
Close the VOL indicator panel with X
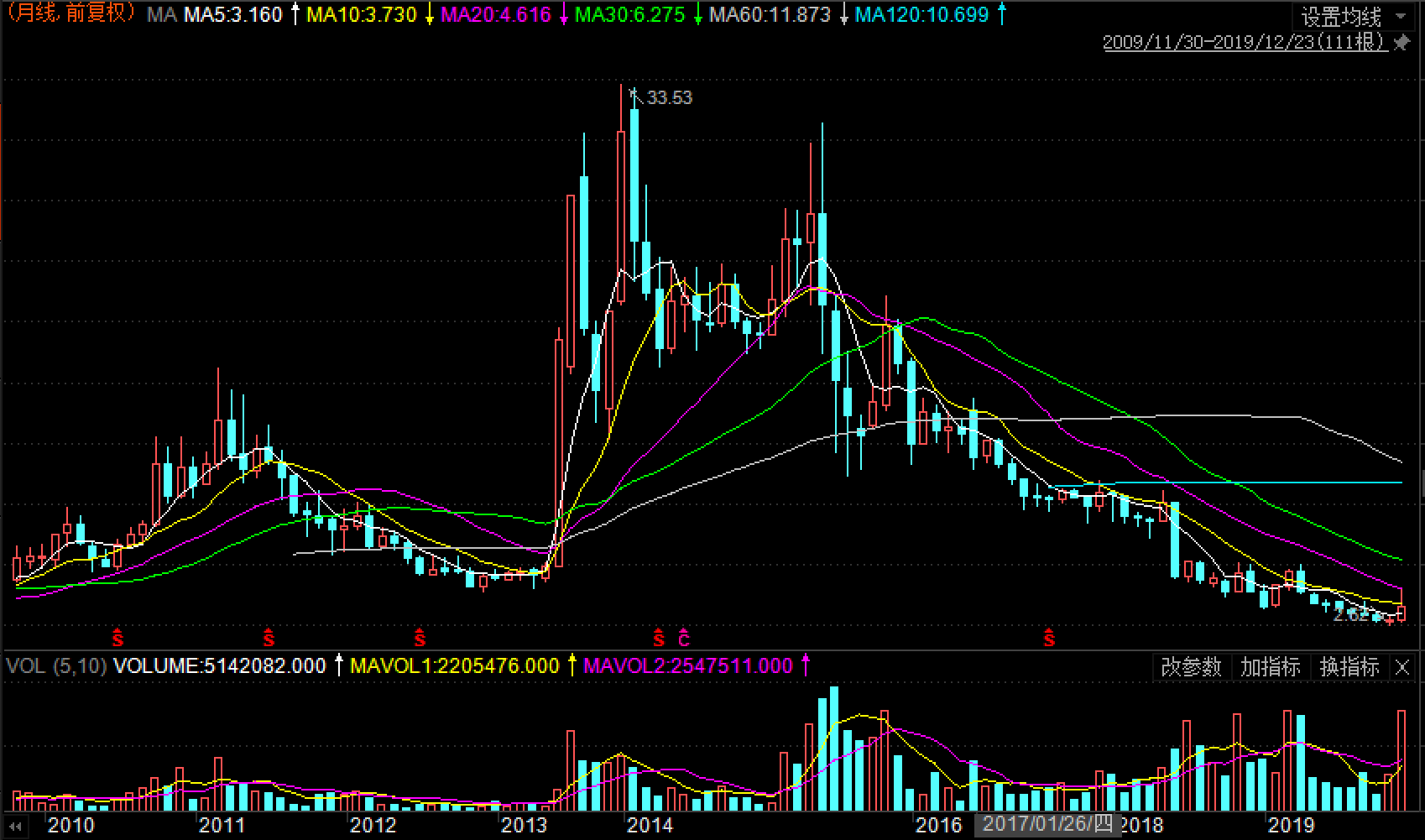pyautogui.click(x=1402, y=667)
